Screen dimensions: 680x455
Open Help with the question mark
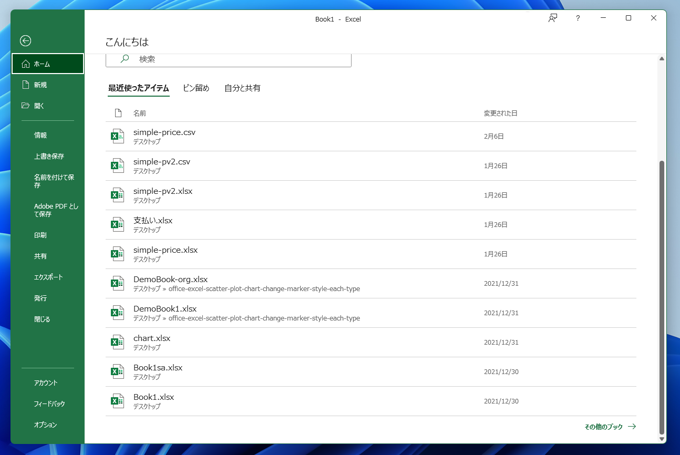pyautogui.click(x=578, y=18)
